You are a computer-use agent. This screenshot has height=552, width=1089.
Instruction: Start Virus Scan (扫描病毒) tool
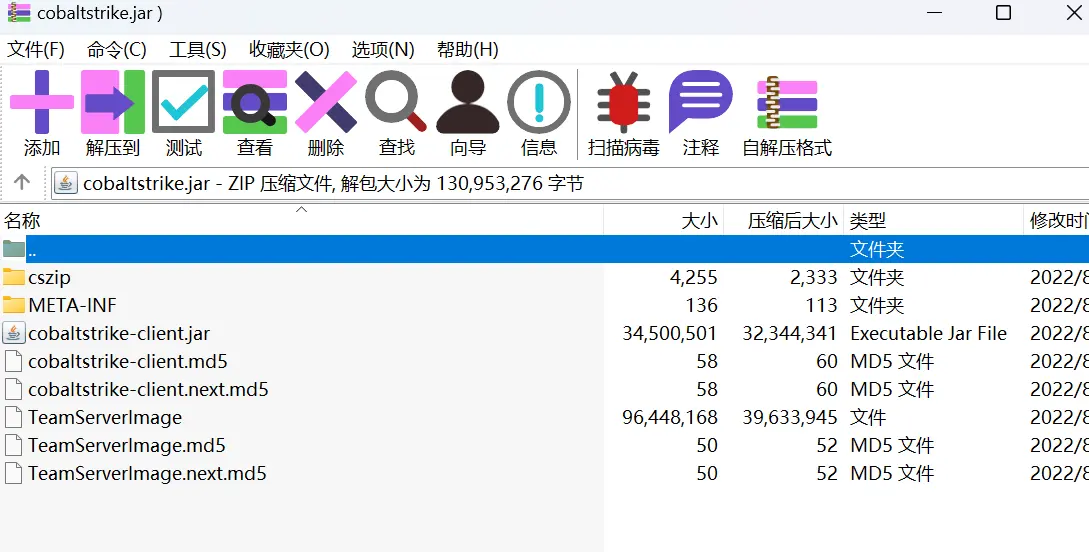click(x=623, y=114)
